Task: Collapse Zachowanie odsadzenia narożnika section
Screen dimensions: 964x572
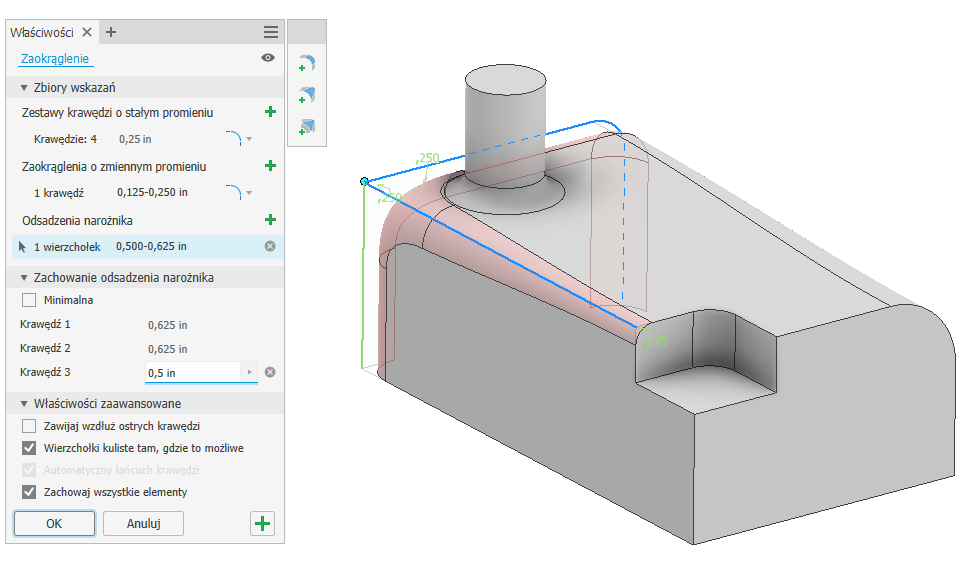Action: [x=24, y=278]
